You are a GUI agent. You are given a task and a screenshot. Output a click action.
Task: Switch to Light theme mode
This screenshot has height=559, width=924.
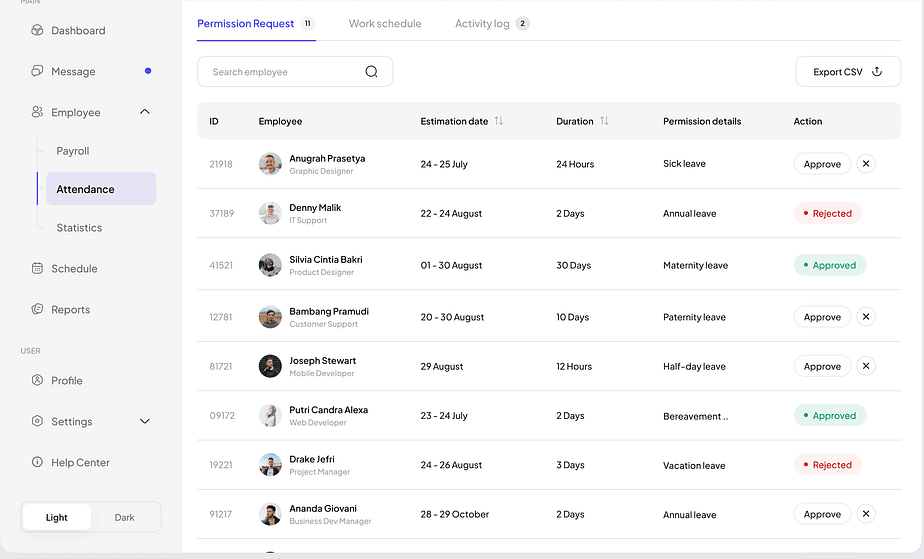[x=57, y=517]
